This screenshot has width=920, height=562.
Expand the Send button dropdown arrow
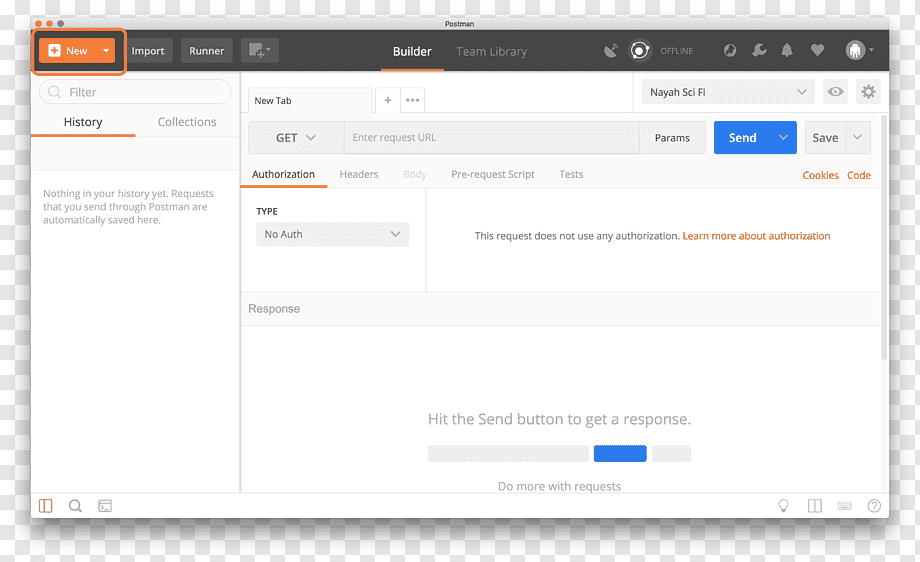(783, 138)
